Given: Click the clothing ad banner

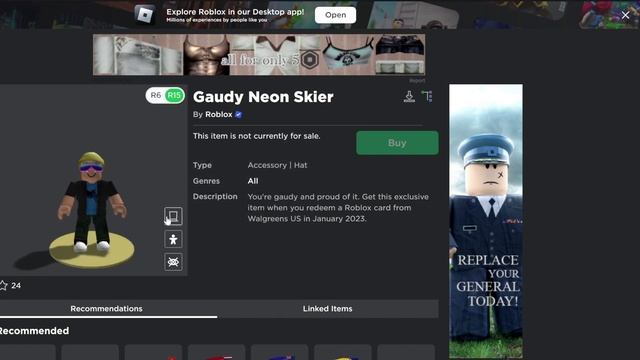Looking at the screenshot, I should pos(259,55).
